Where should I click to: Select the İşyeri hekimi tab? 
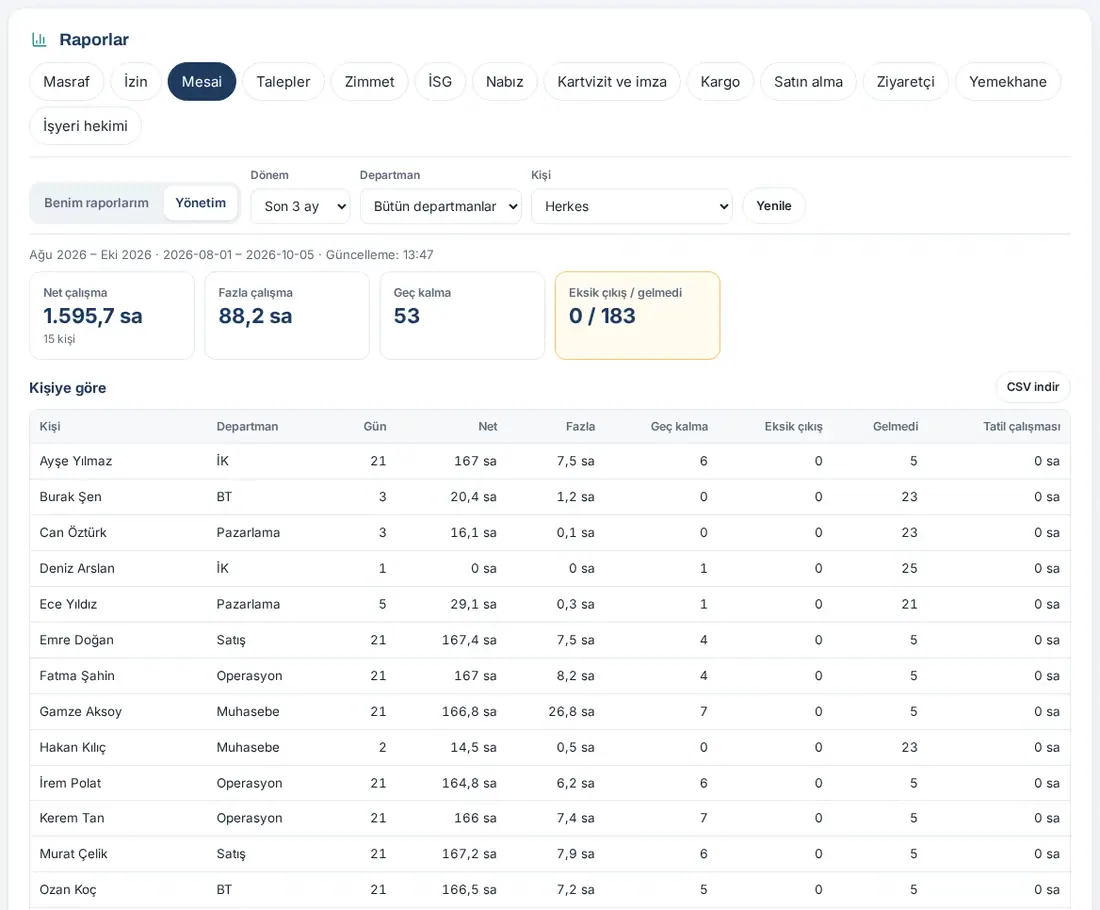86,126
